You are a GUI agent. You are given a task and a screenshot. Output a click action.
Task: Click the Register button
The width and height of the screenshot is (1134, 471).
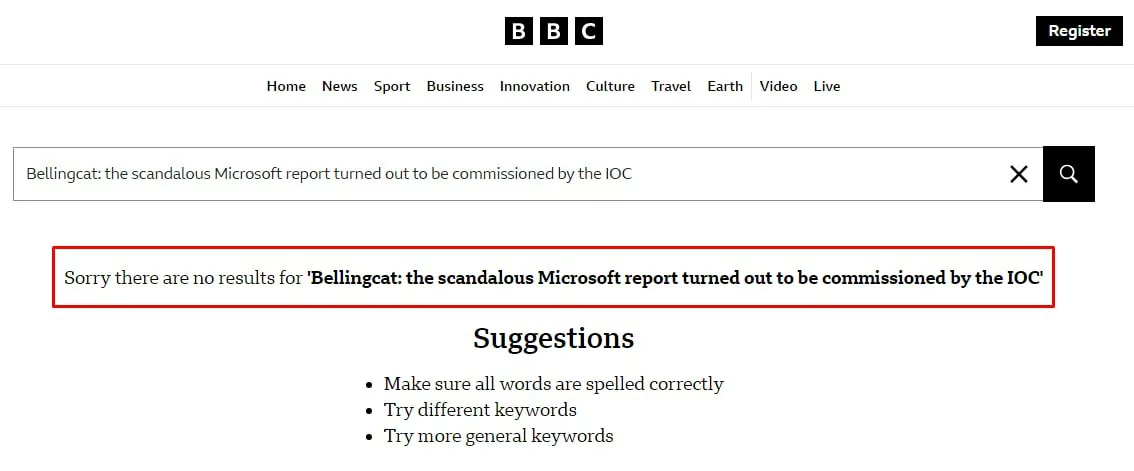pyautogui.click(x=1079, y=31)
